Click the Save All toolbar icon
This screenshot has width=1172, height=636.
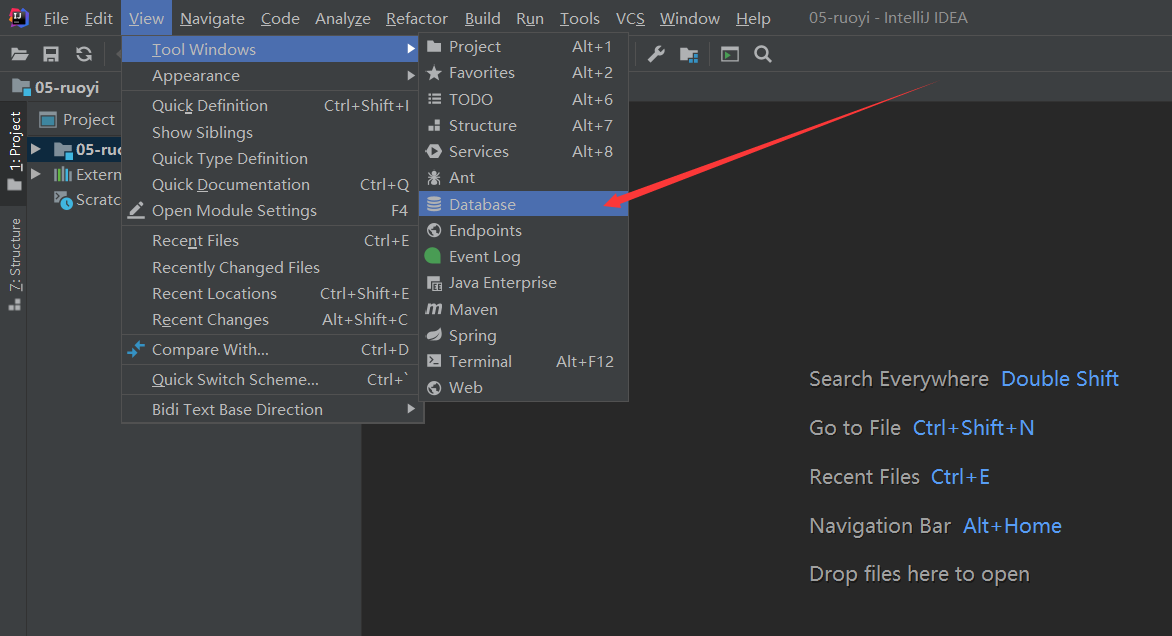tap(51, 54)
